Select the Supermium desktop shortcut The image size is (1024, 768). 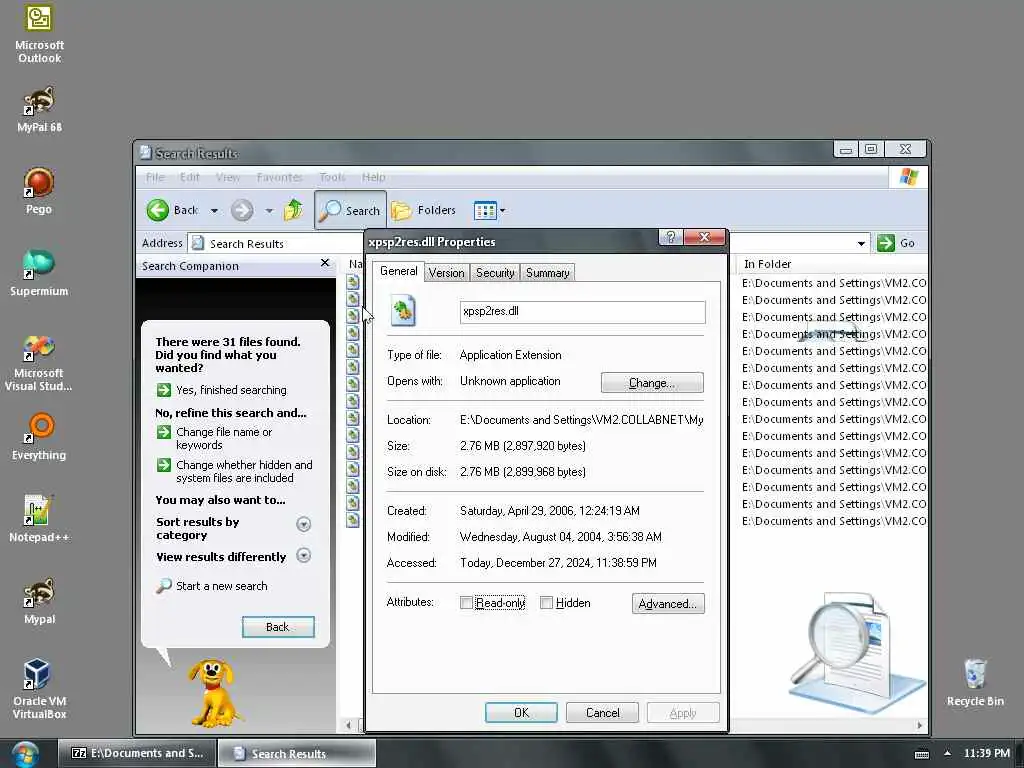39,273
